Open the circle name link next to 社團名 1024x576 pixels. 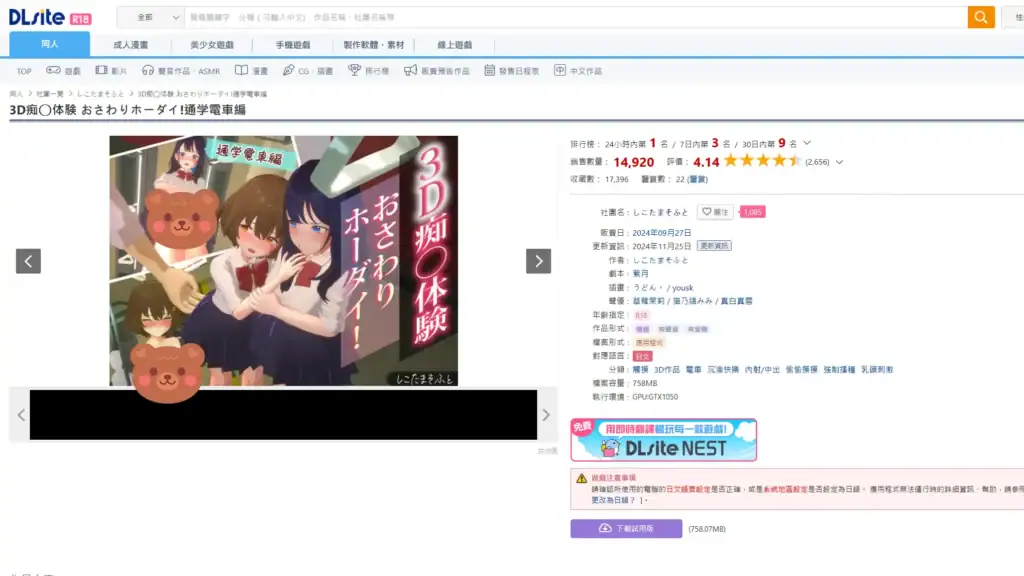click(x=660, y=212)
